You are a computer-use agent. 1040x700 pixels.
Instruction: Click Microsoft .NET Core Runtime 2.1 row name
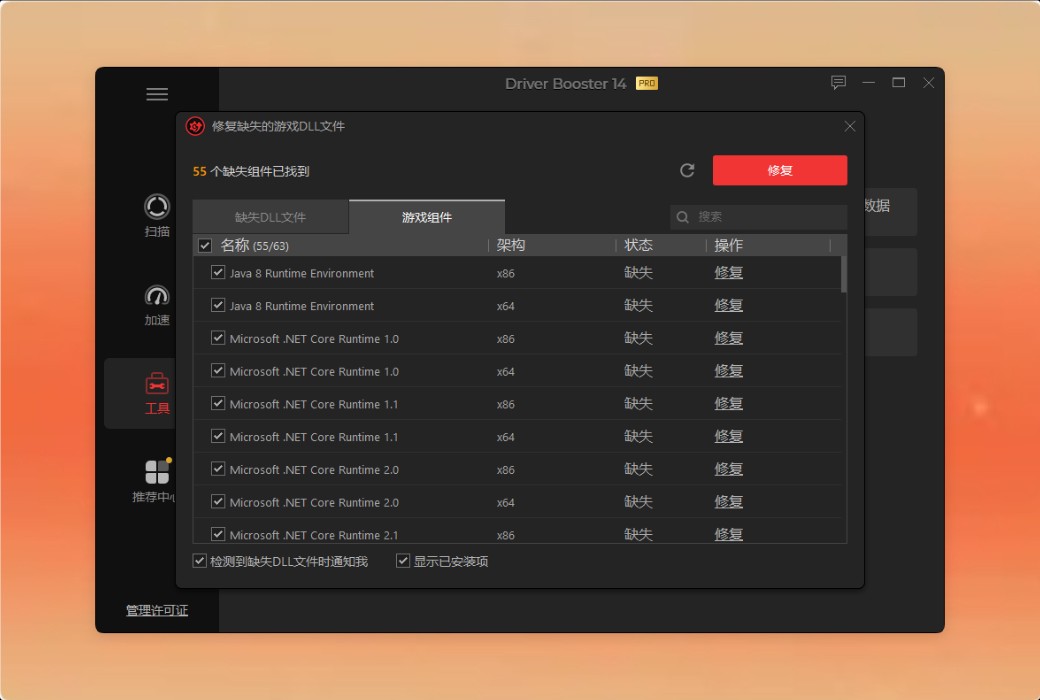[x=314, y=535]
